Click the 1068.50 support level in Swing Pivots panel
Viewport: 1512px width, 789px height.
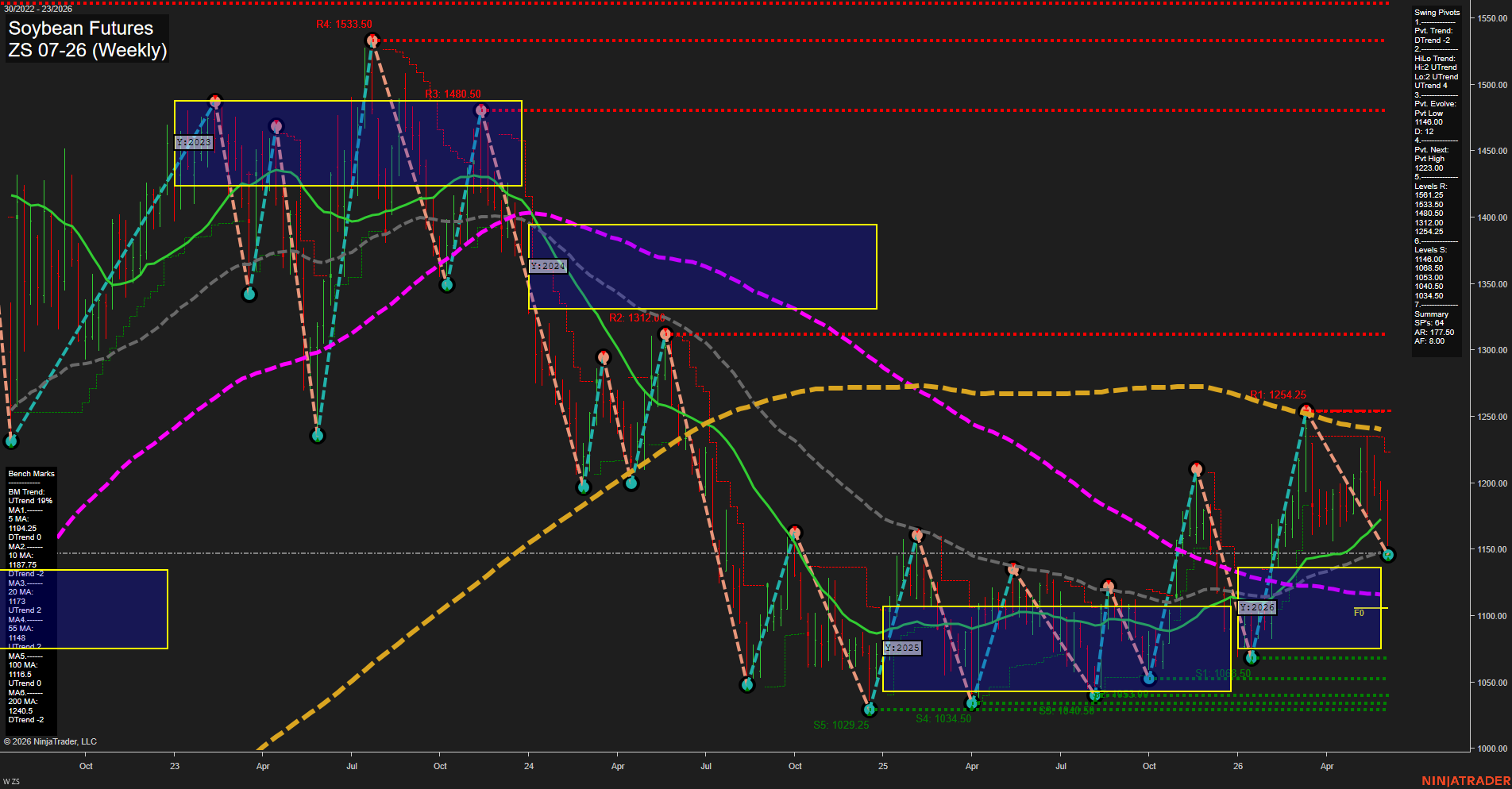coord(1429,268)
